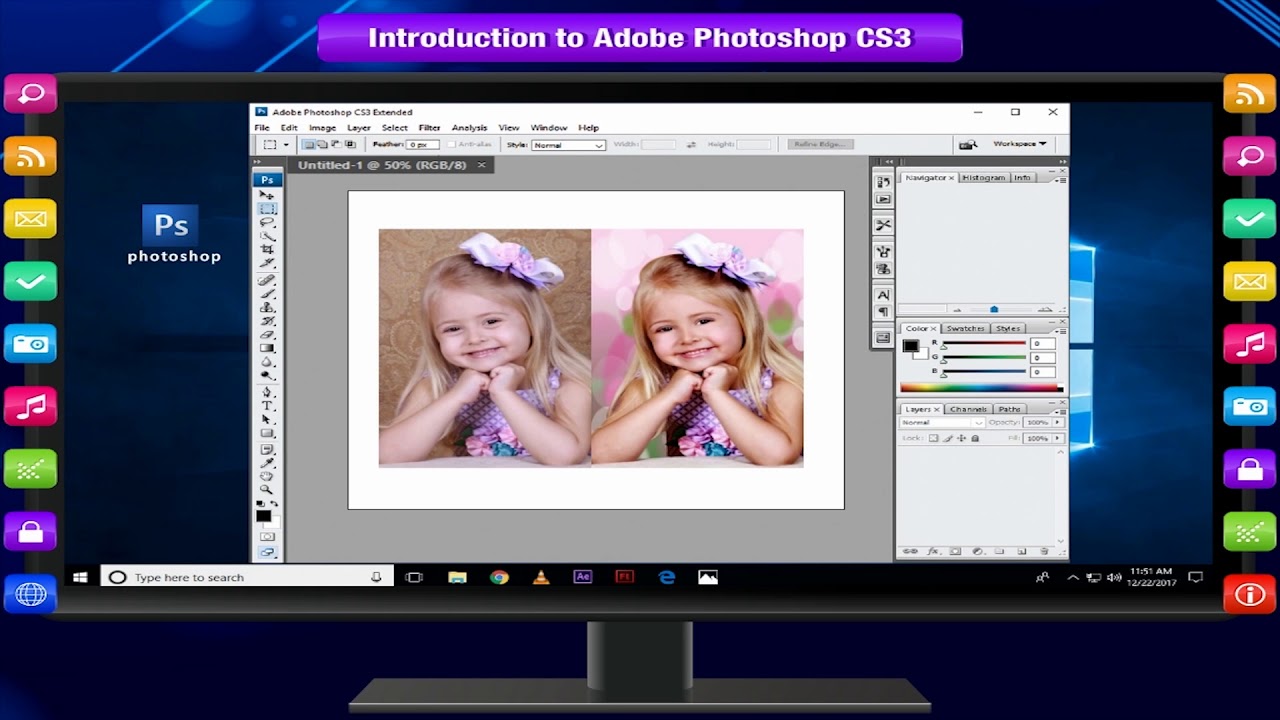
Task: Toggle Intersect with selection mode button
Action: click(x=349, y=144)
